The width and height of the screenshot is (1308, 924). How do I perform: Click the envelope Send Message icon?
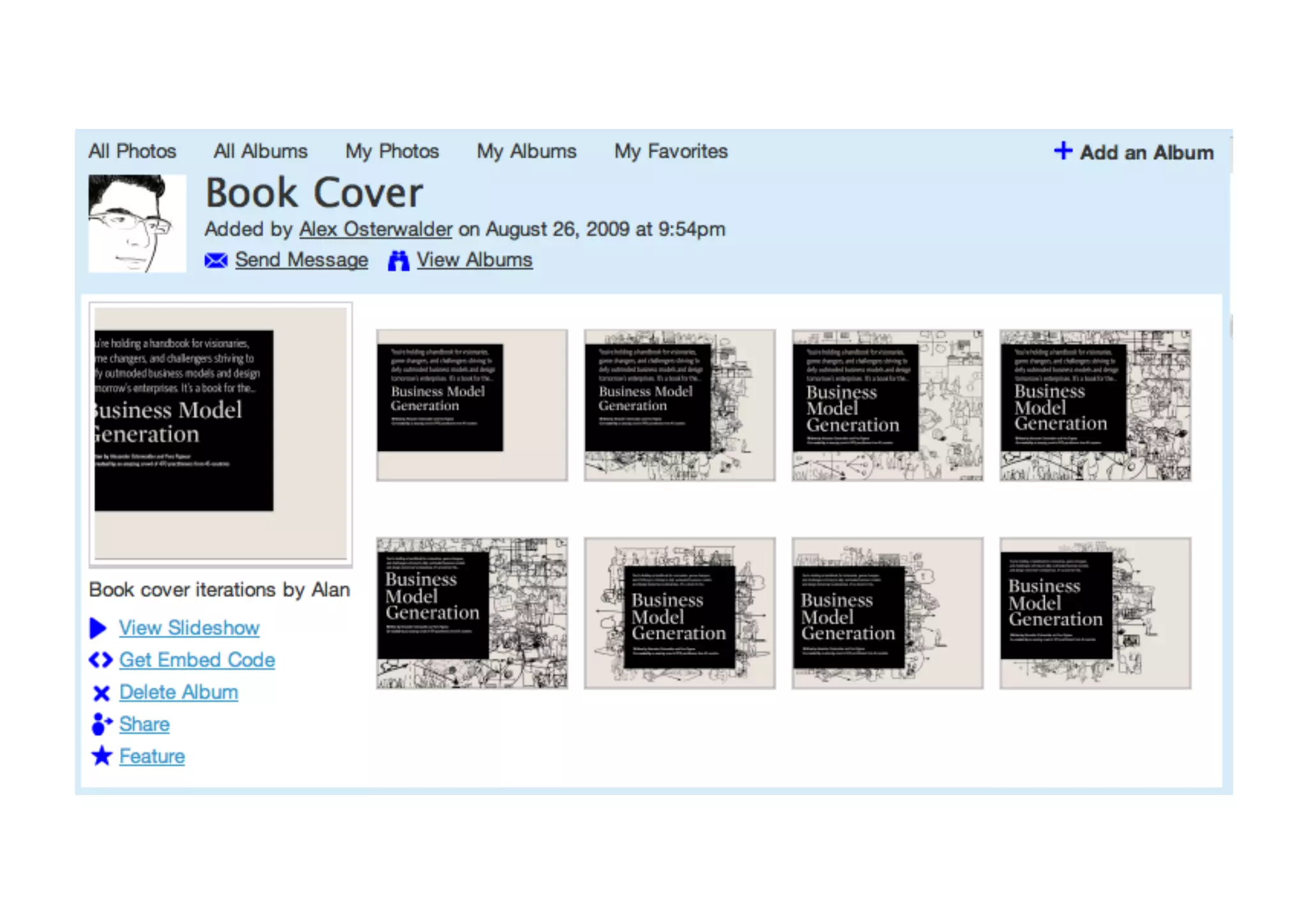coord(216,261)
